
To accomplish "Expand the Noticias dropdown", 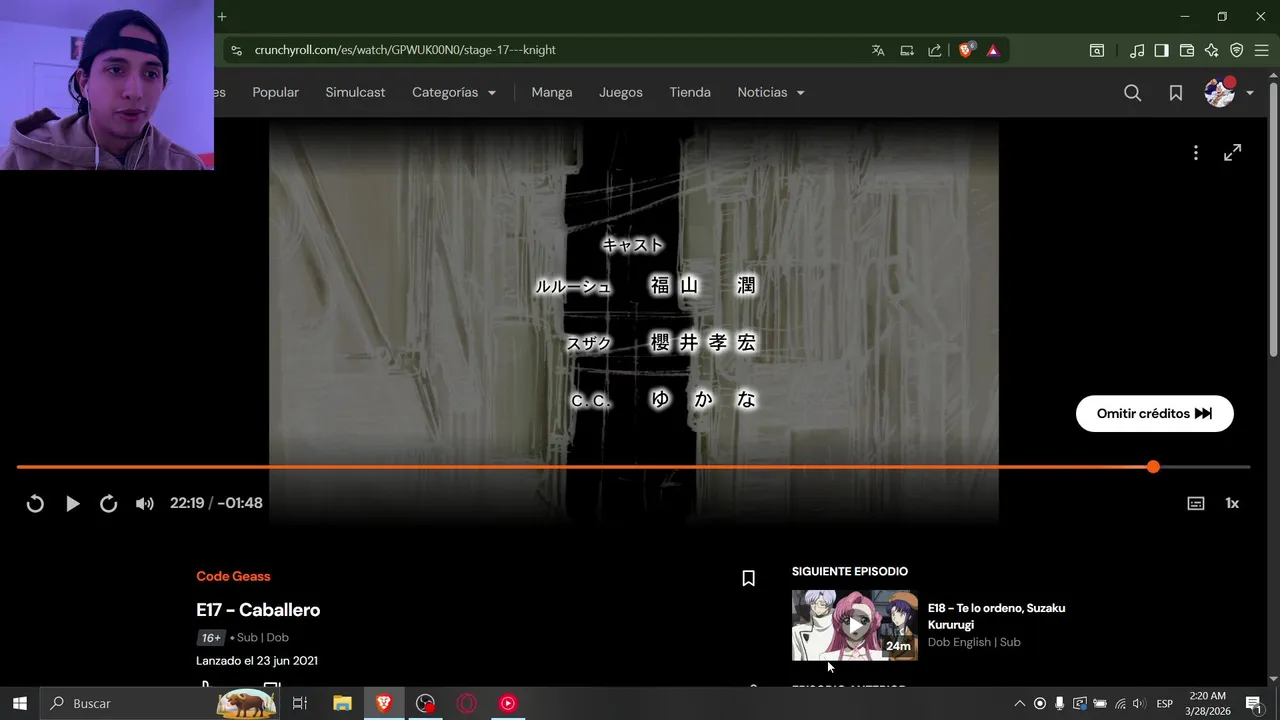I will pos(771,92).
